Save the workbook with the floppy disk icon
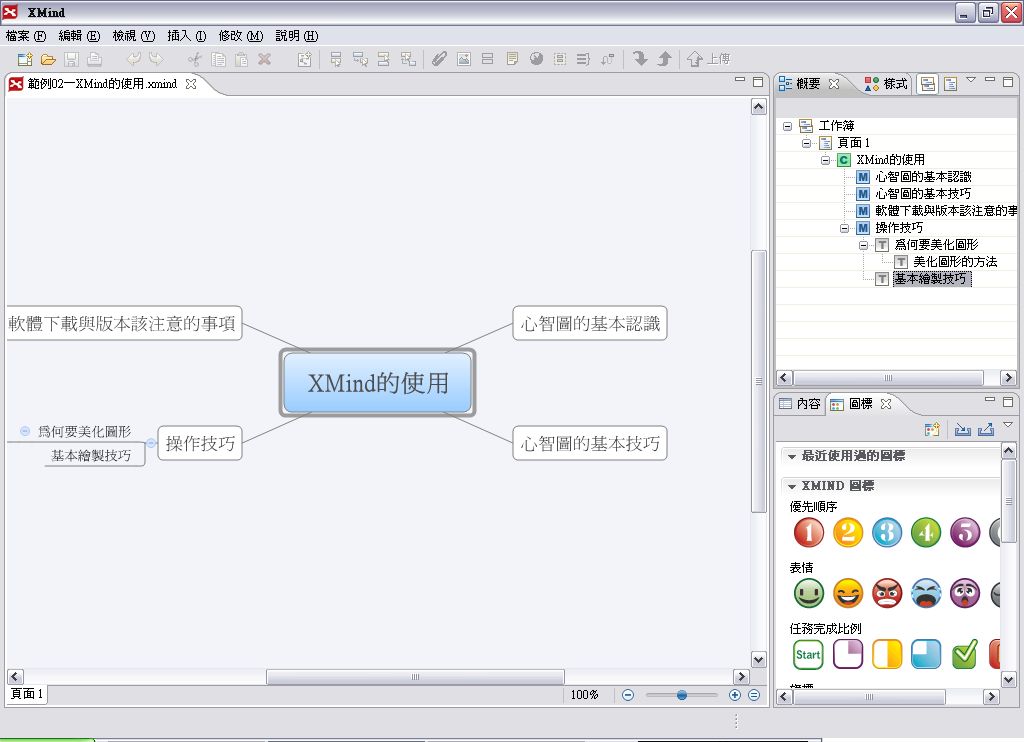Image resolution: width=1024 pixels, height=742 pixels. tap(71, 59)
